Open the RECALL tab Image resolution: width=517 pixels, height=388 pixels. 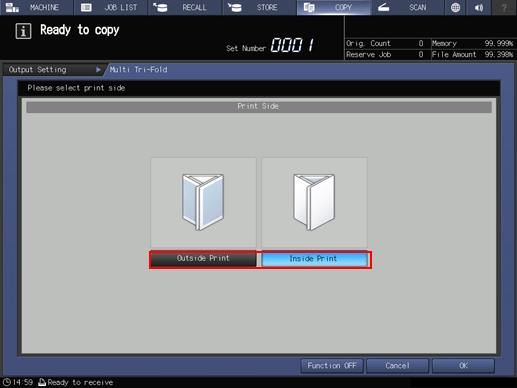click(x=185, y=7)
